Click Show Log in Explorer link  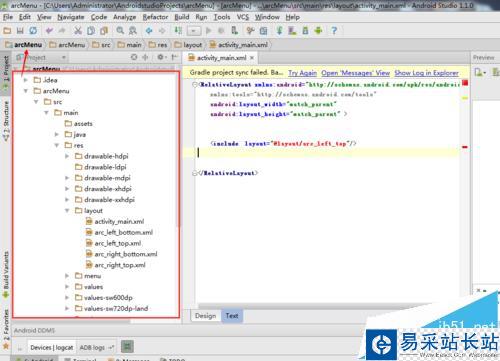click(x=426, y=73)
